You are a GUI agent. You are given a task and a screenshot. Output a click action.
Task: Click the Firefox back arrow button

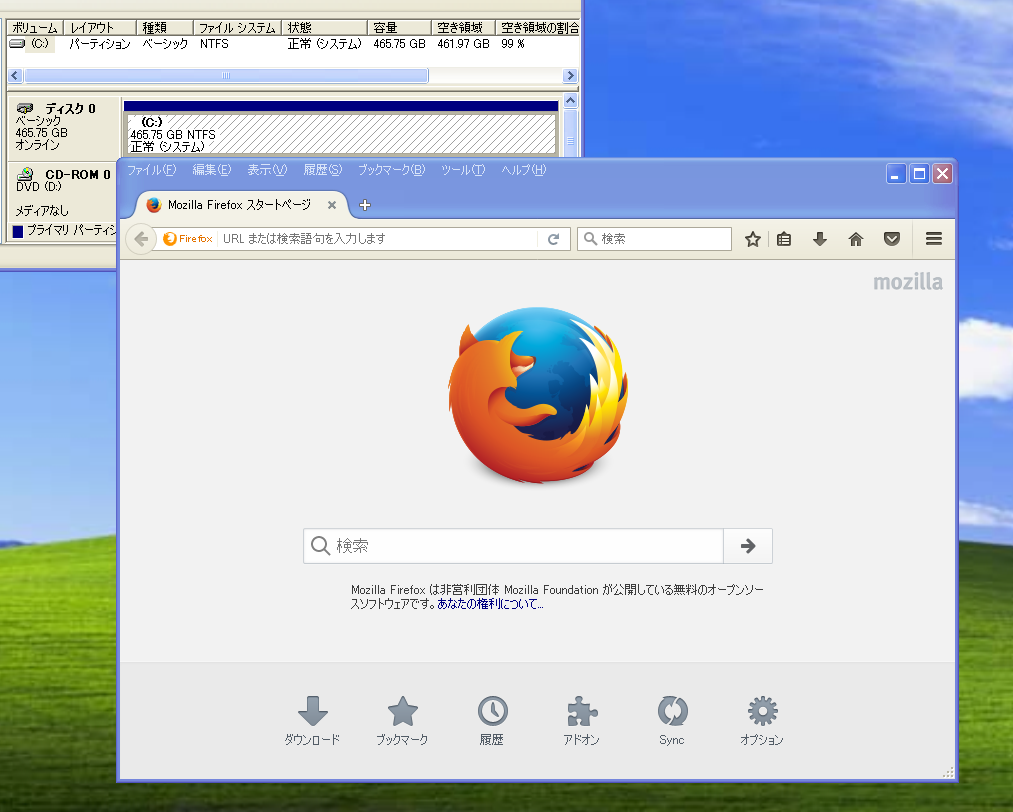(x=141, y=239)
